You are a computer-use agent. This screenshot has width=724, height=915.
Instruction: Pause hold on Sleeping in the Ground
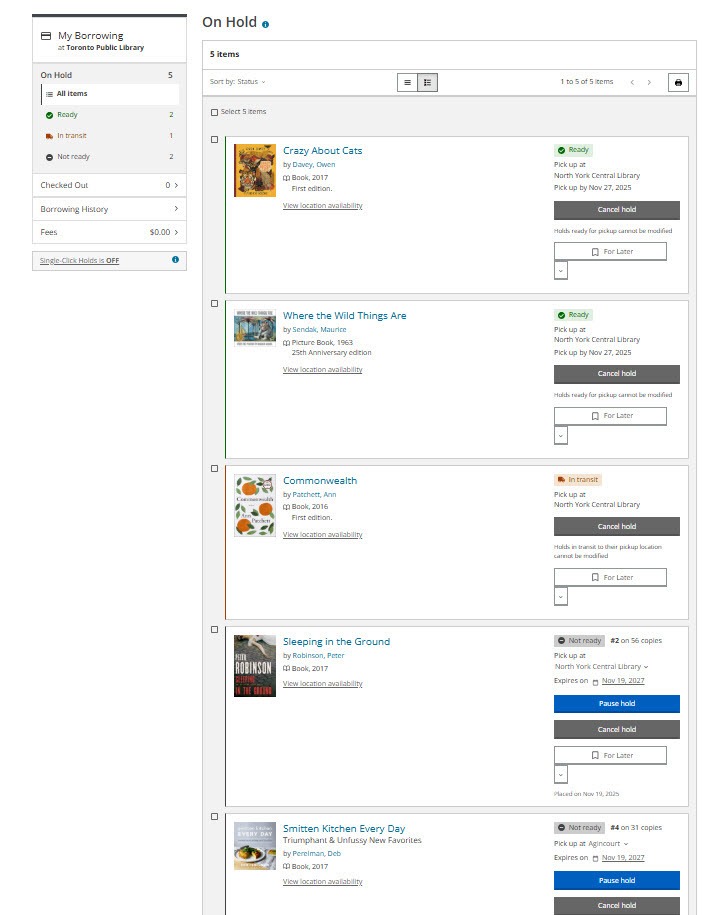tap(617, 704)
